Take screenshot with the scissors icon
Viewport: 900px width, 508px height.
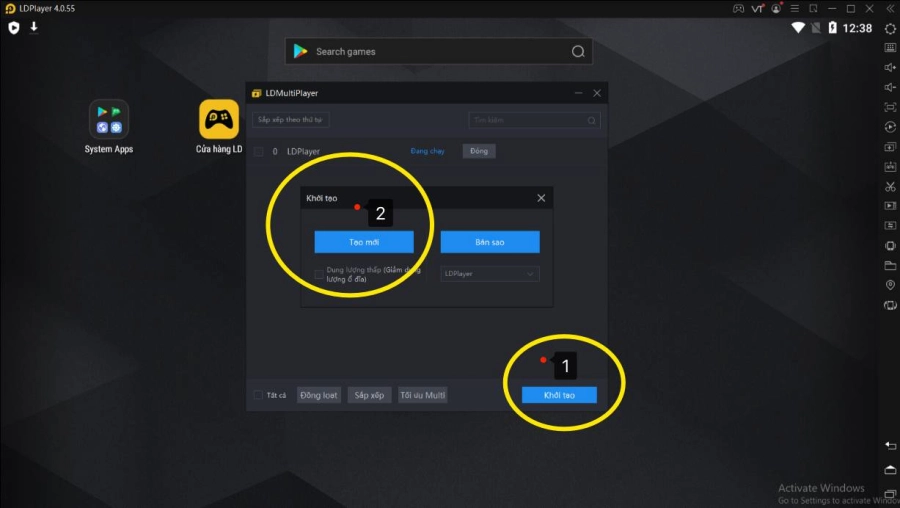click(890, 187)
